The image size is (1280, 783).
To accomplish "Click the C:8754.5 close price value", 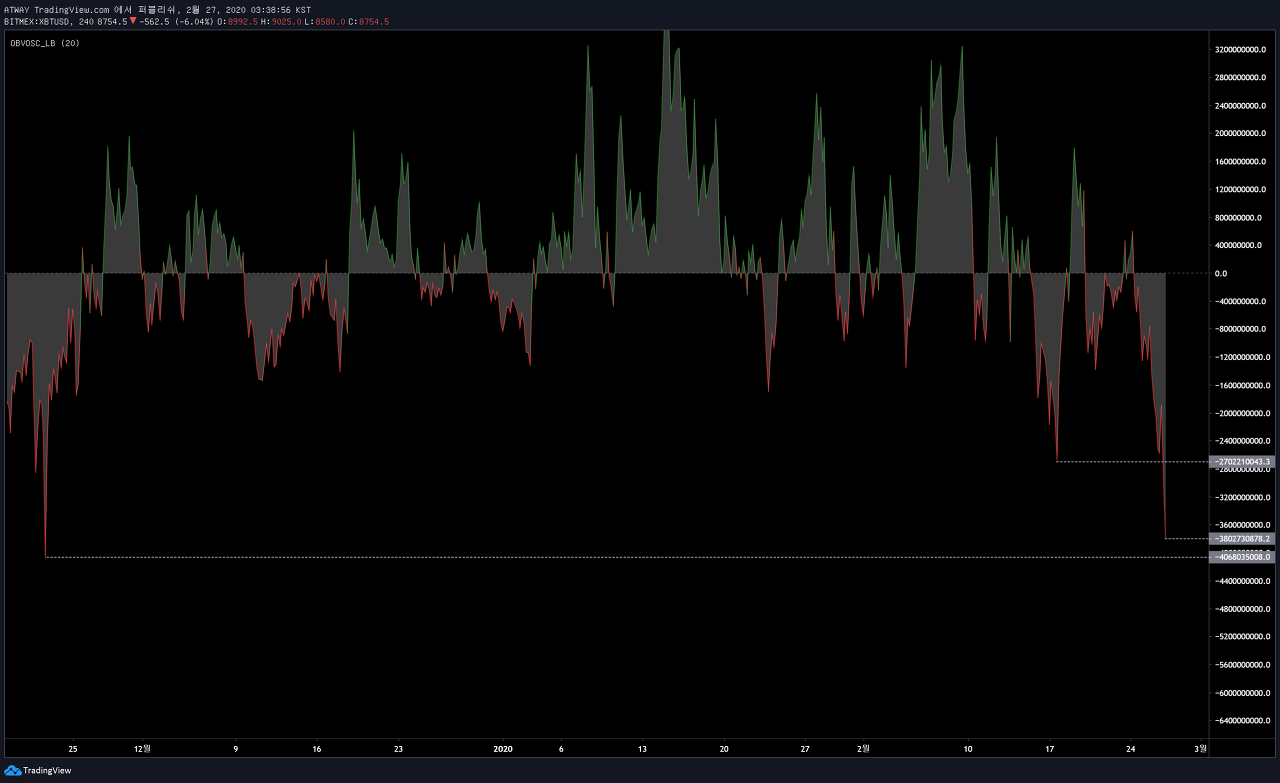I will tap(369, 21).
